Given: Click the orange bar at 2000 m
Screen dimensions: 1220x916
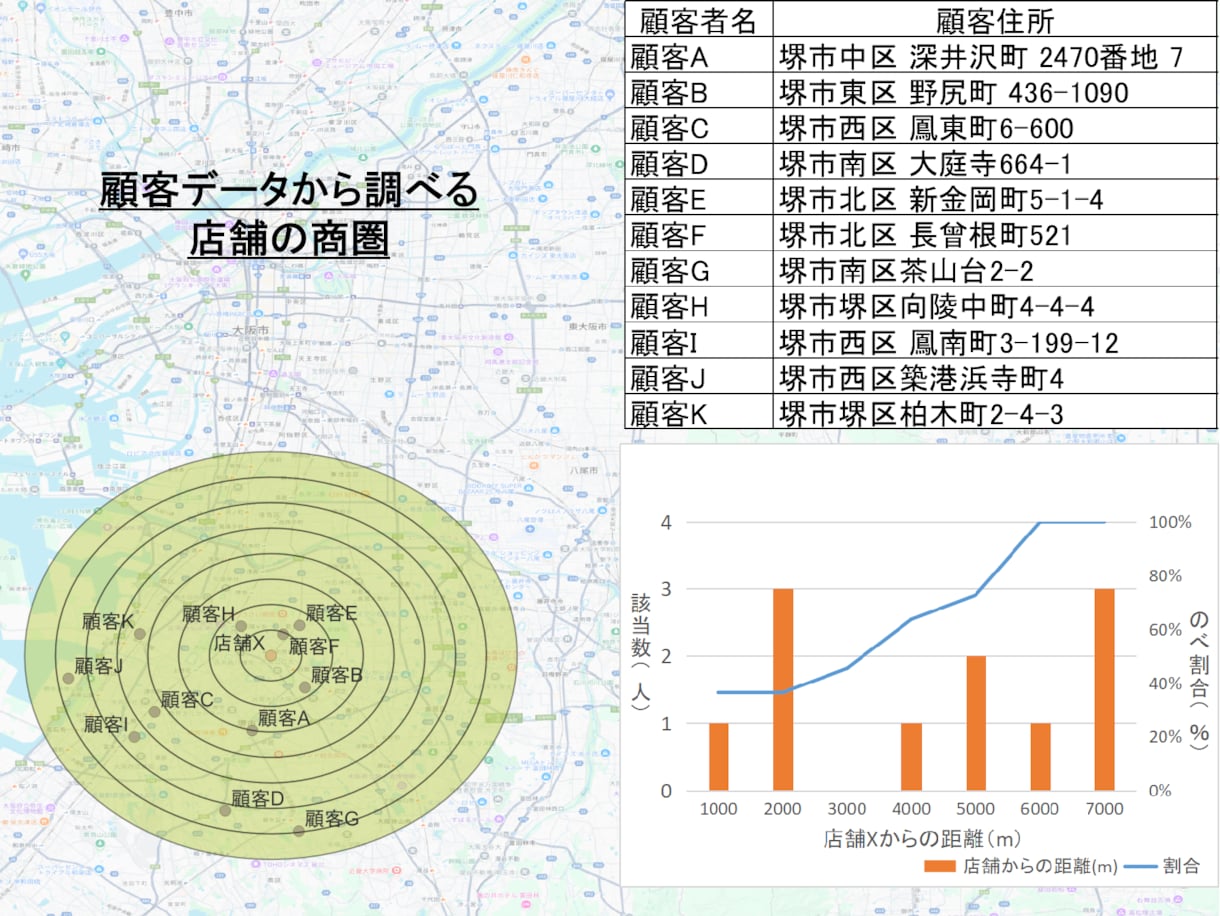Looking at the screenshot, I should click(x=783, y=689).
